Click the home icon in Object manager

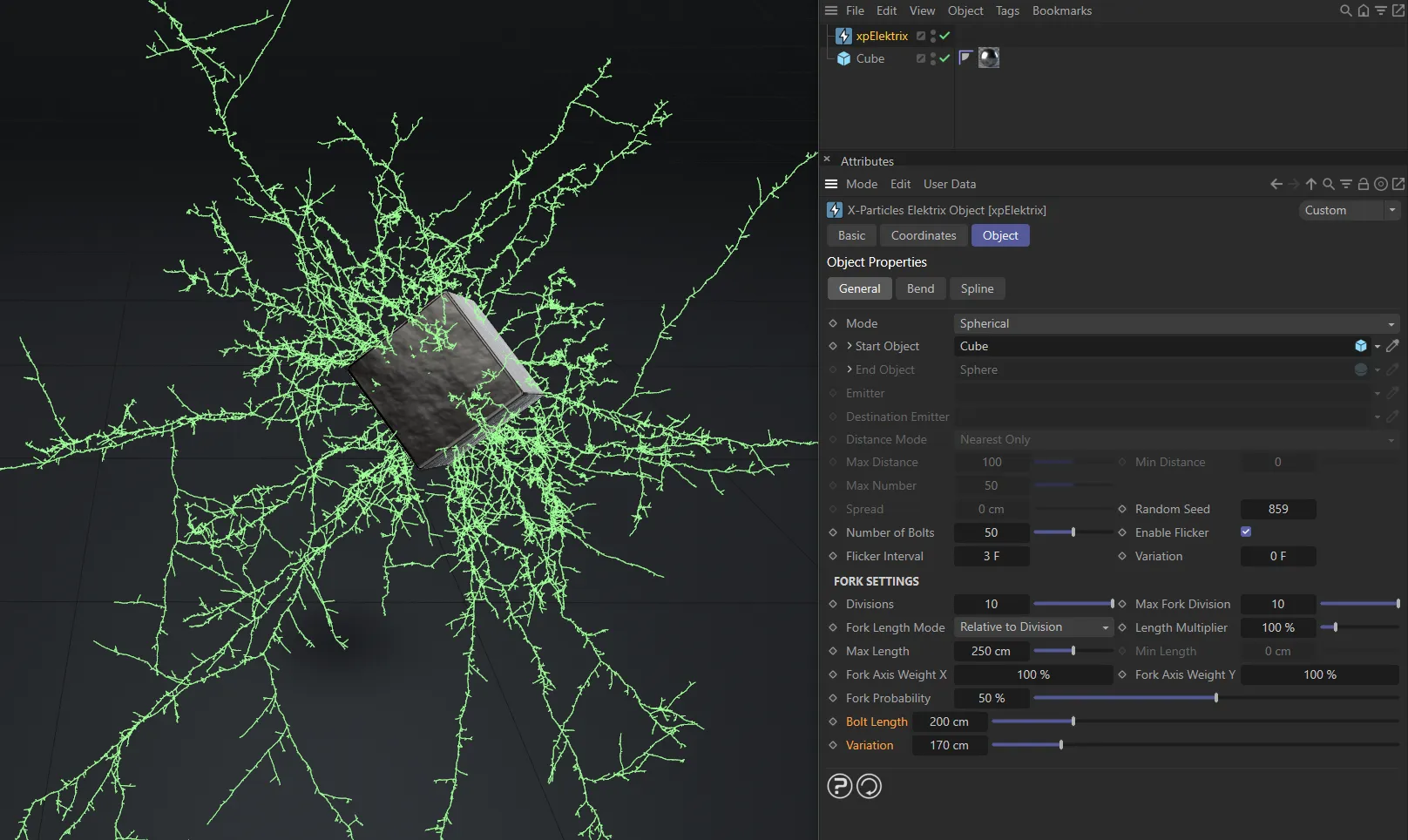point(1364,10)
